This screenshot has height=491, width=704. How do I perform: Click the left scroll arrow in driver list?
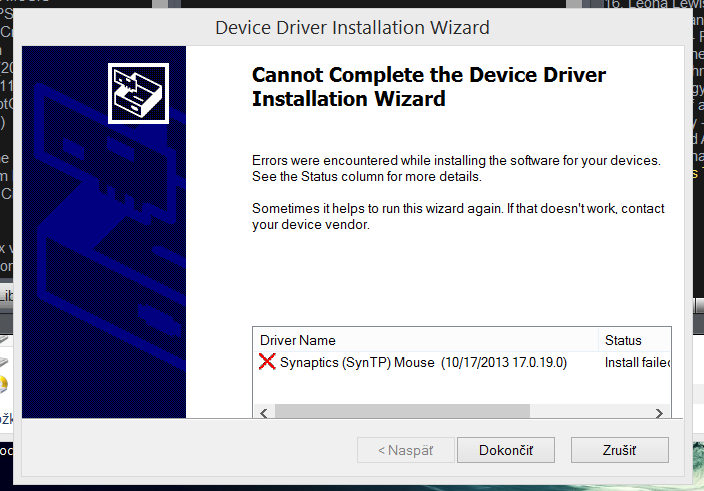[264, 413]
